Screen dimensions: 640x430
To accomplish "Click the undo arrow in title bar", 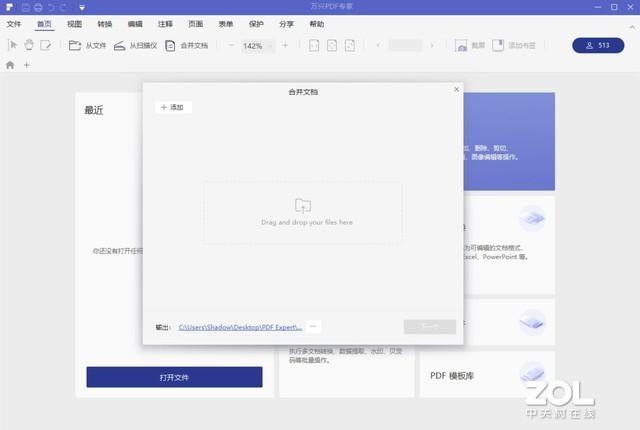I will tap(51, 7).
